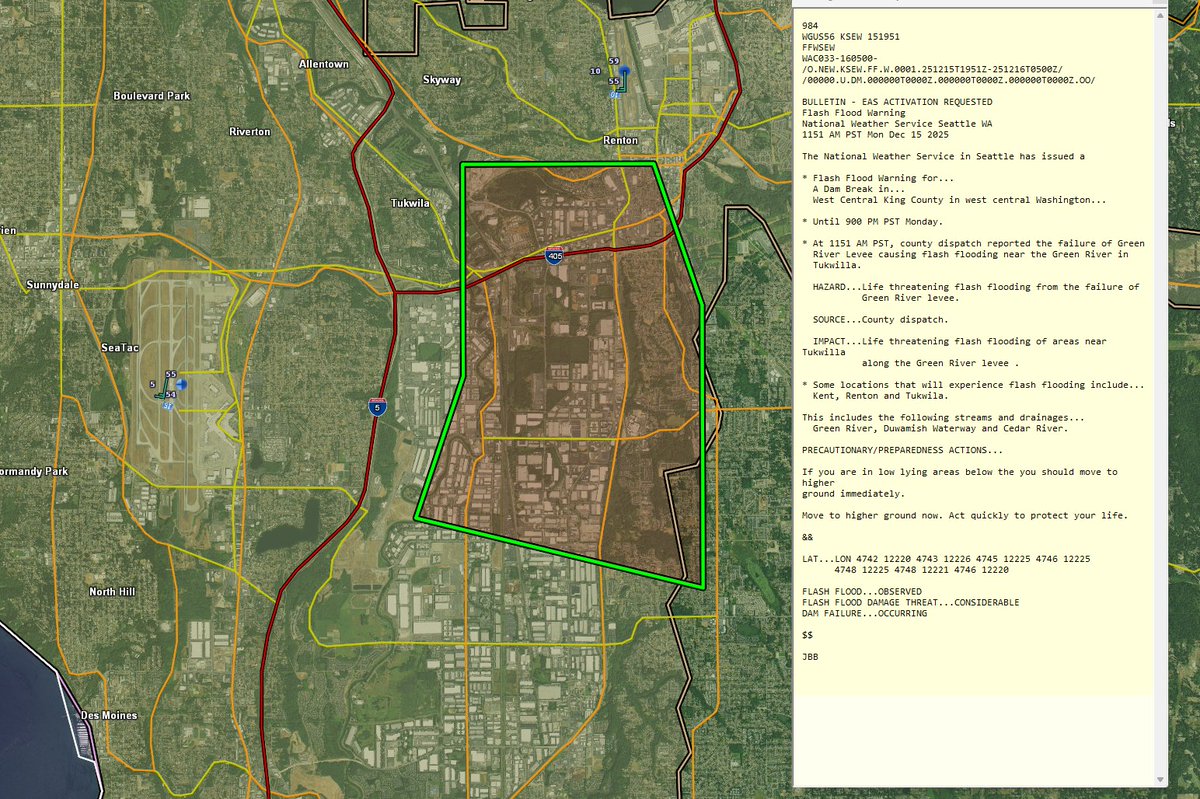The height and width of the screenshot is (799, 1200).
Task: Click the Skyway place label
Action: (x=442, y=79)
